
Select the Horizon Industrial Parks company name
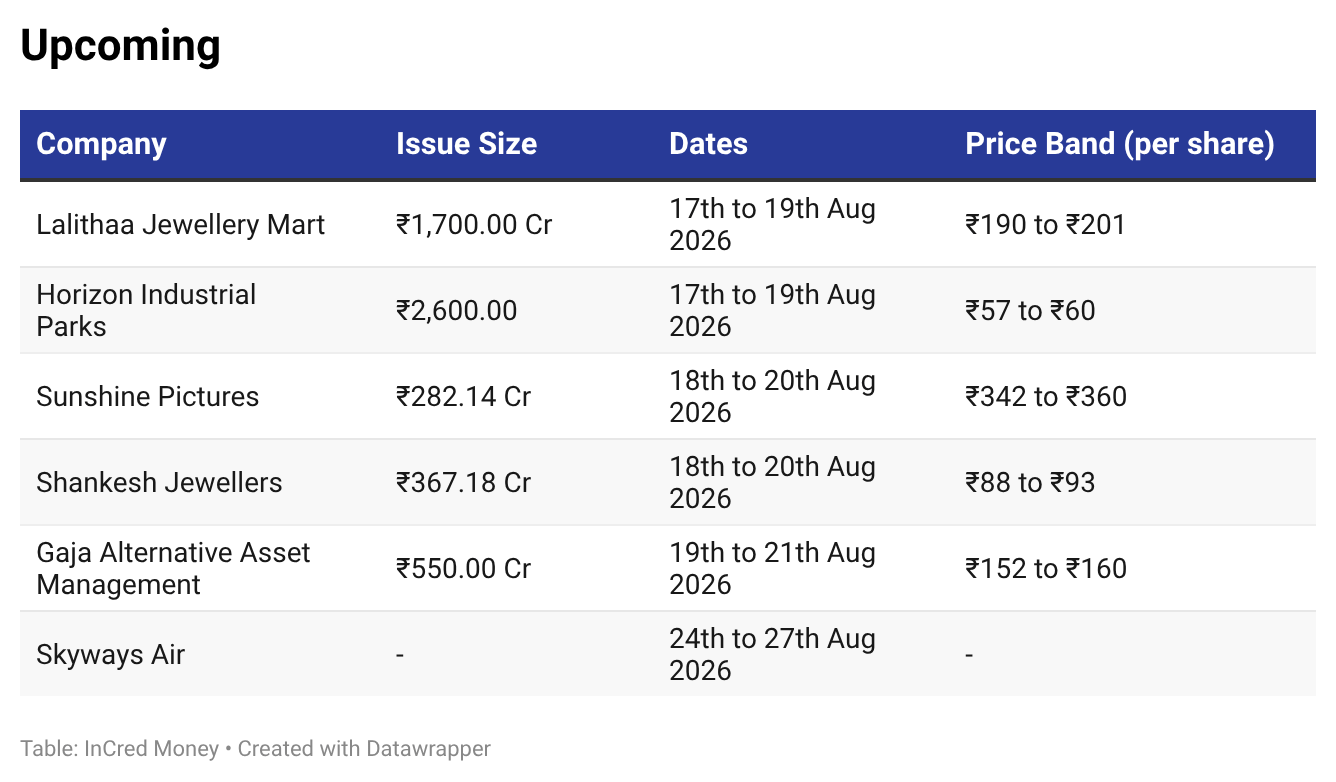coord(146,310)
